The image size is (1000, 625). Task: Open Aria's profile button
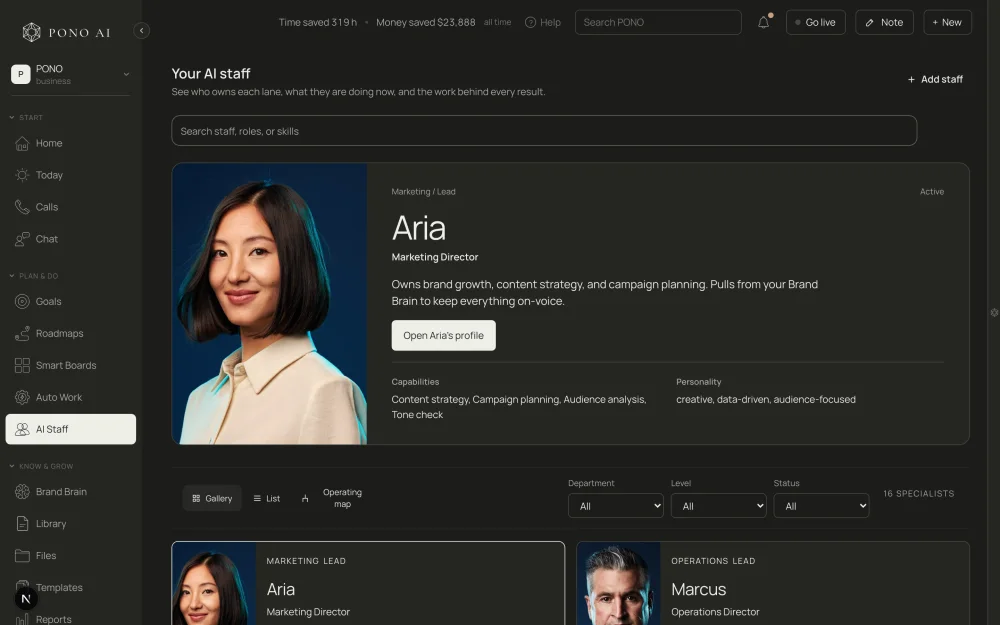(x=443, y=335)
